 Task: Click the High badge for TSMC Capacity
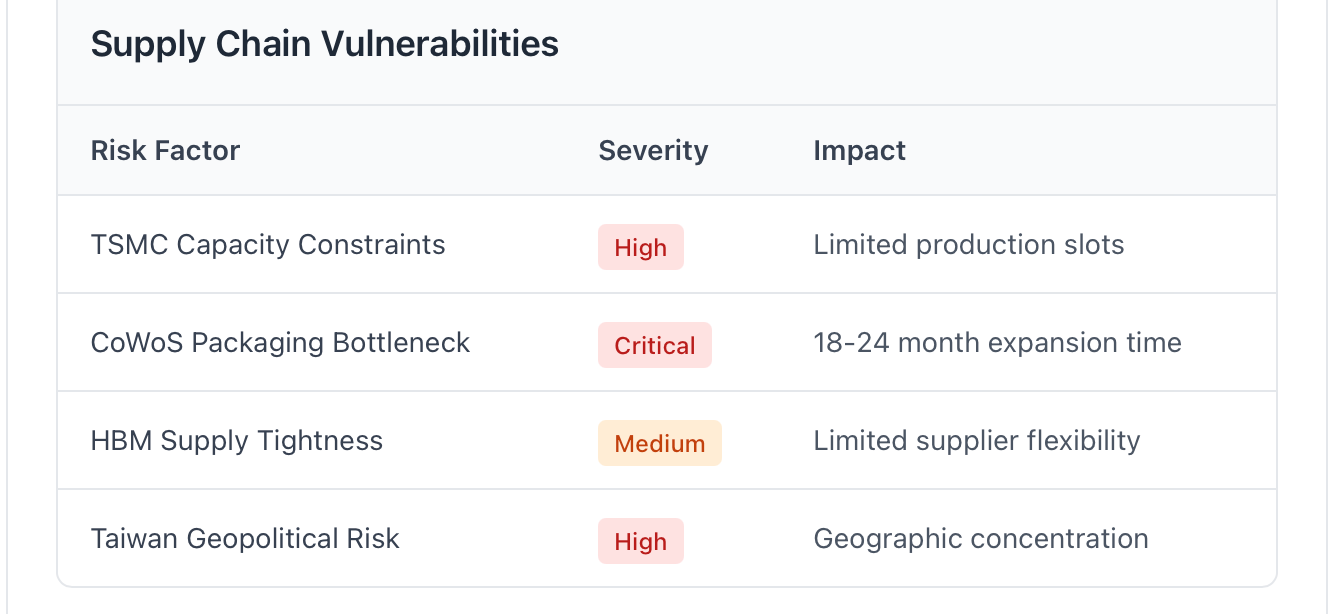[641, 247]
